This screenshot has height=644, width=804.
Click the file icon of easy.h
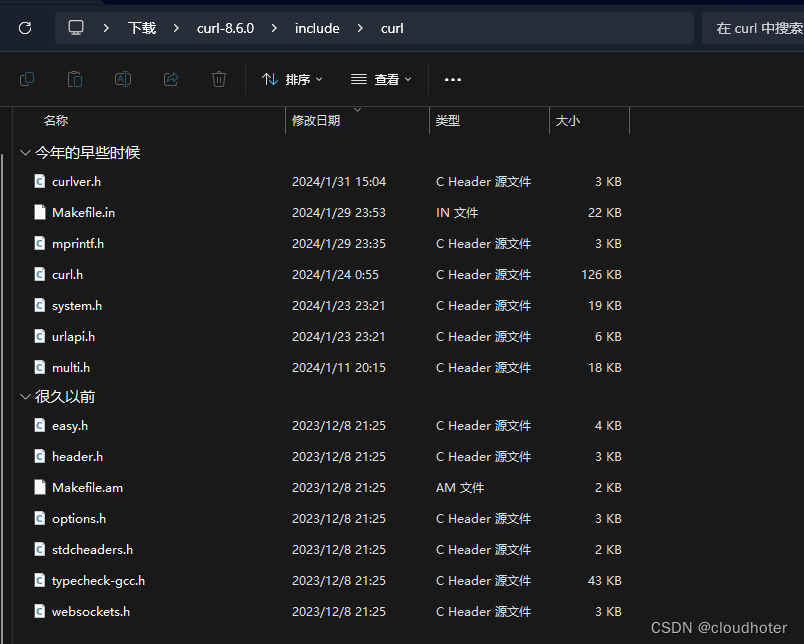click(40, 426)
